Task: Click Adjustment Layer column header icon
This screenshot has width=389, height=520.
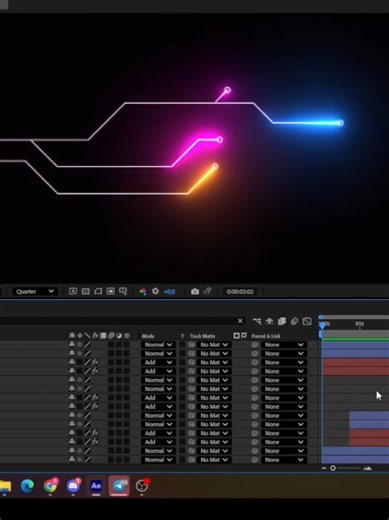Action: pyautogui.click(x=119, y=335)
